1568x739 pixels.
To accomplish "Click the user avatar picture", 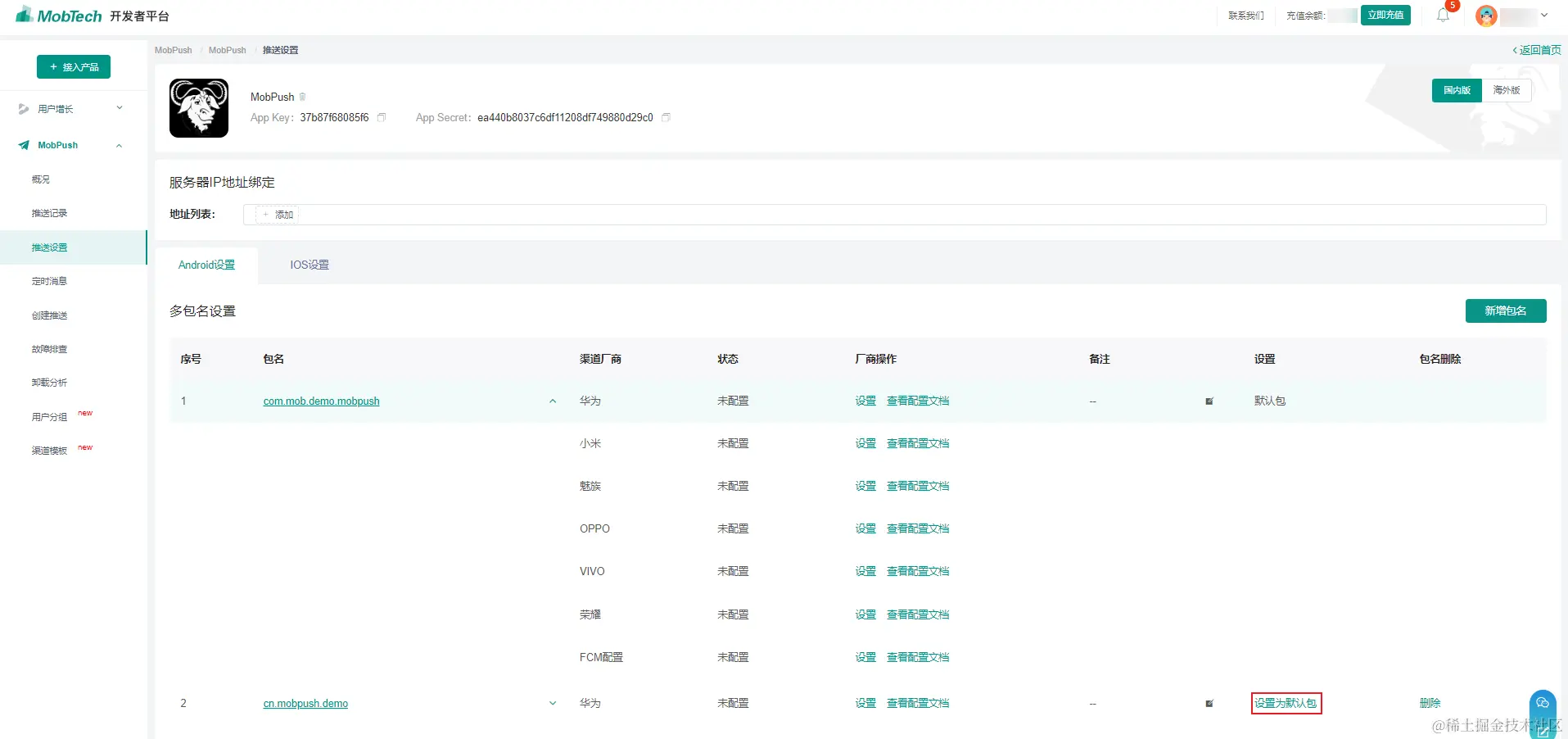I will [x=1486, y=16].
